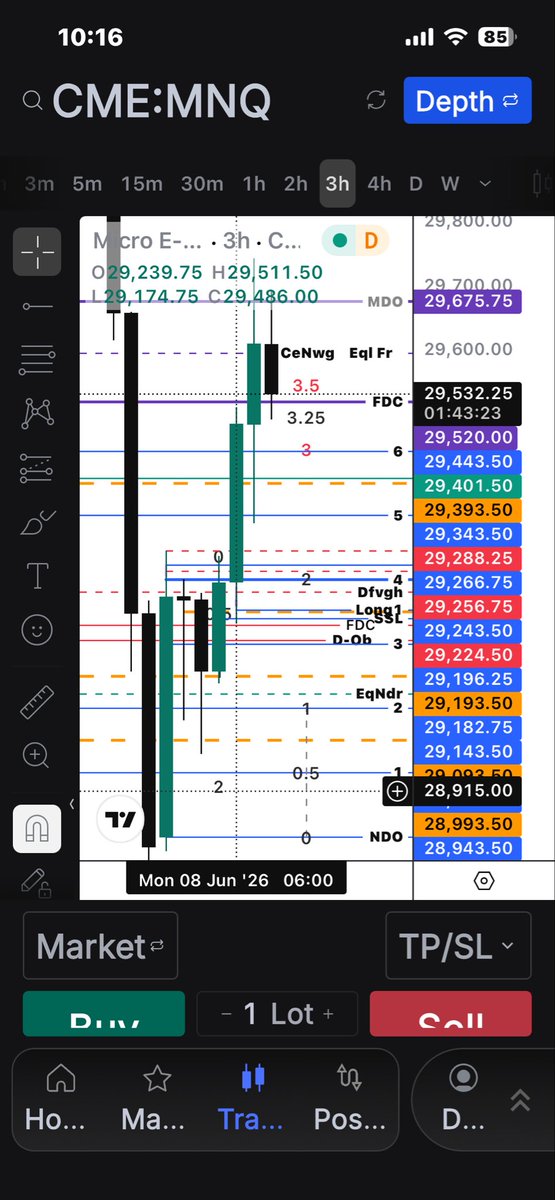Collapse the drawing toolbar arrow

[x=71, y=803]
